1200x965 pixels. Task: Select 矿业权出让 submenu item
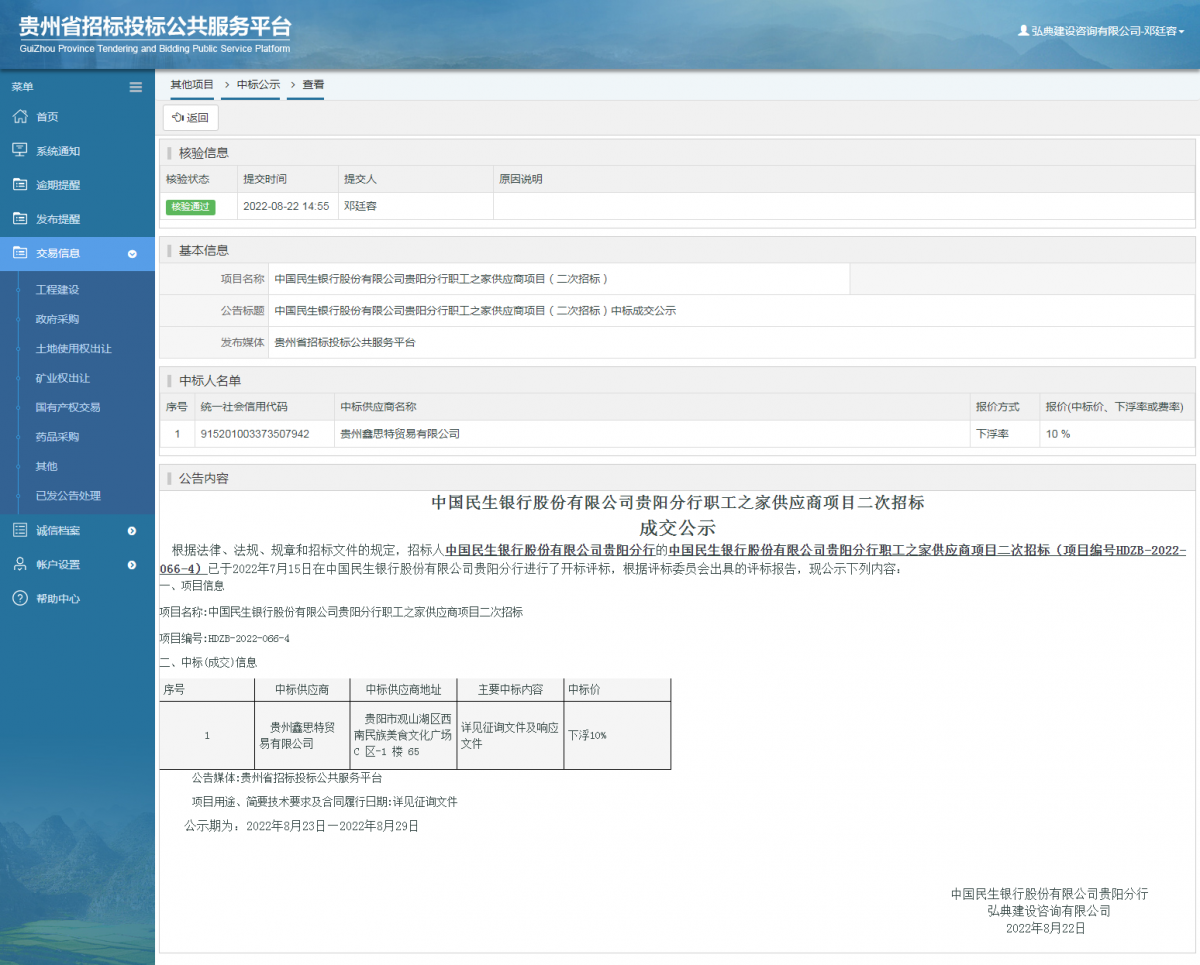(62, 378)
